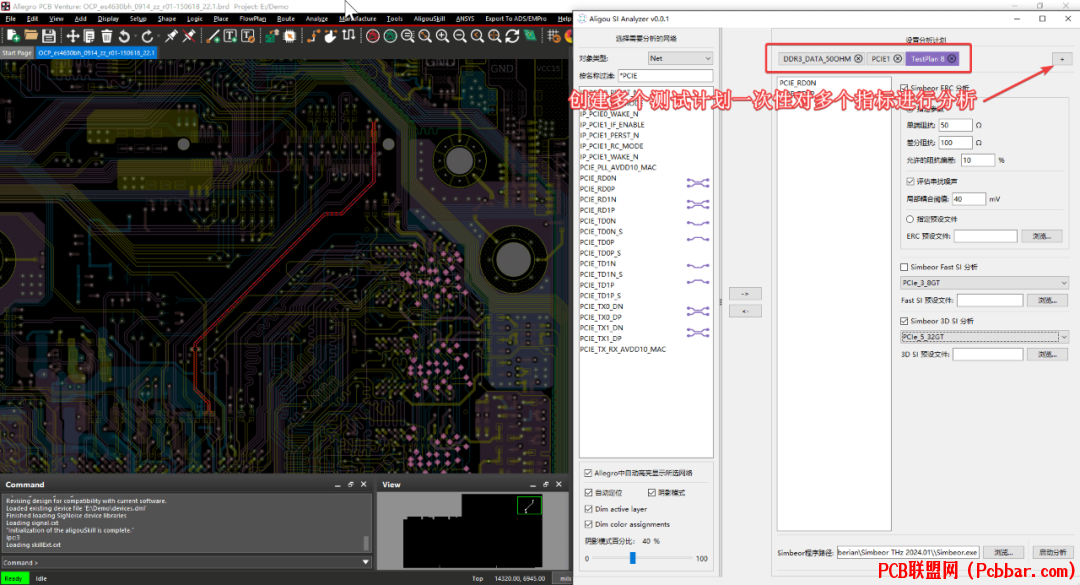Click the net name filter input field

point(665,76)
